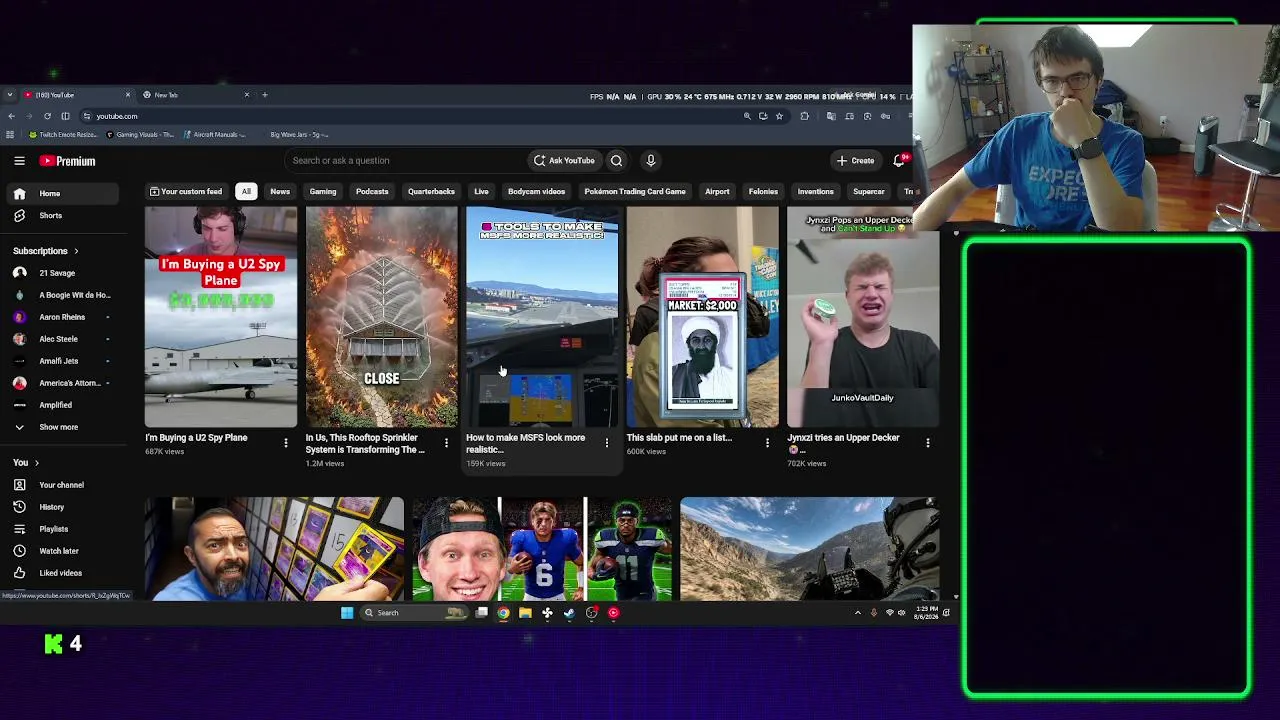Viewport: 1280px width, 720px height.
Task: Open the MARKET: $2,000 slab short thumbnail
Action: [x=702, y=317]
